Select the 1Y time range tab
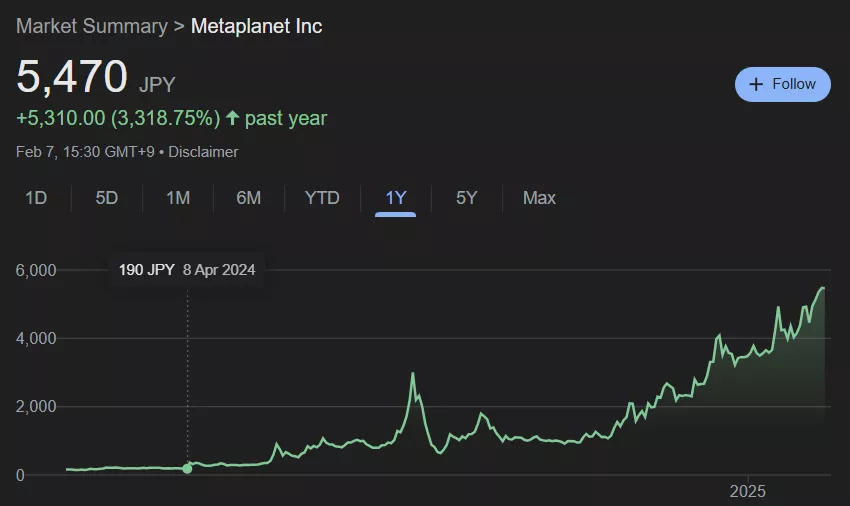Image resolution: width=850 pixels, height=506 pixels. click(x=396, y=198)
